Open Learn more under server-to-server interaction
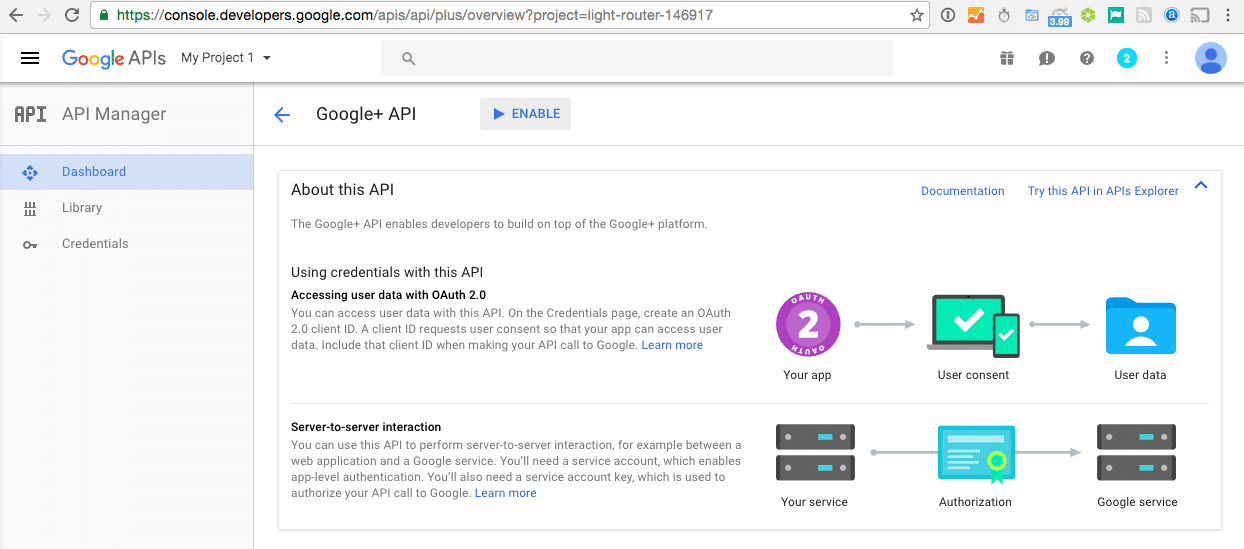 [x=505, y=493]
